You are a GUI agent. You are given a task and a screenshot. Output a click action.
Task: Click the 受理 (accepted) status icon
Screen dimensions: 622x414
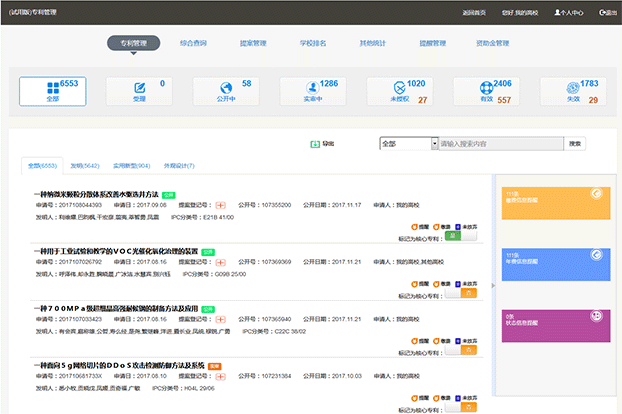click(139, 88)
